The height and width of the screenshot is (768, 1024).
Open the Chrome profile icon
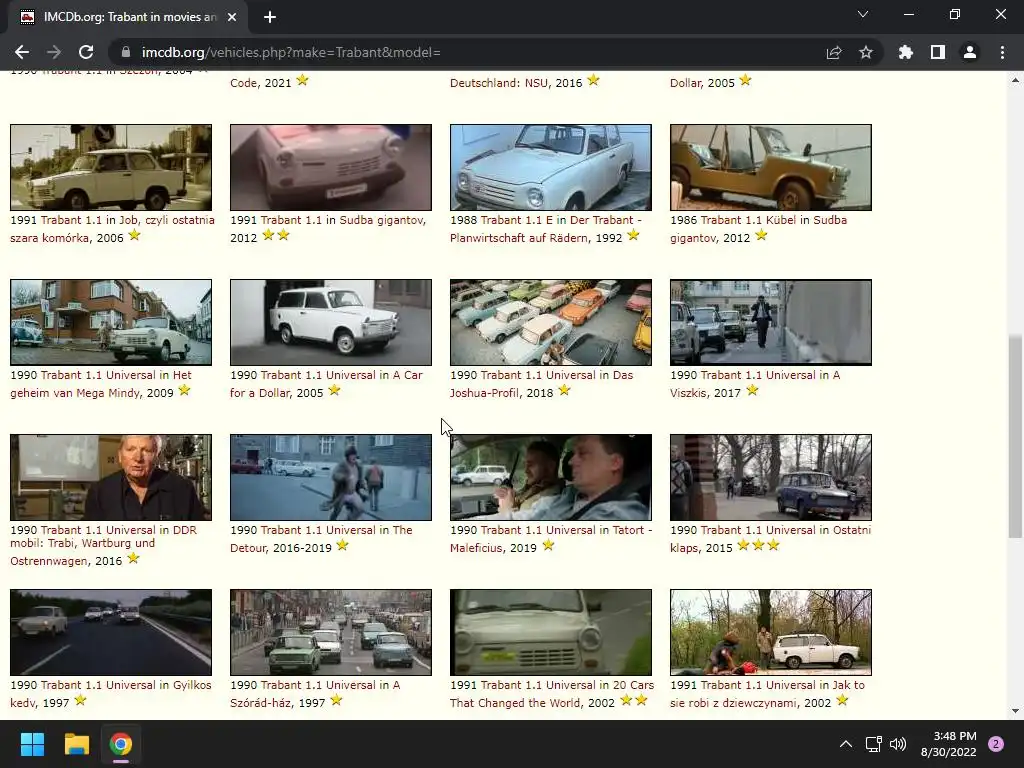point(970,52)
